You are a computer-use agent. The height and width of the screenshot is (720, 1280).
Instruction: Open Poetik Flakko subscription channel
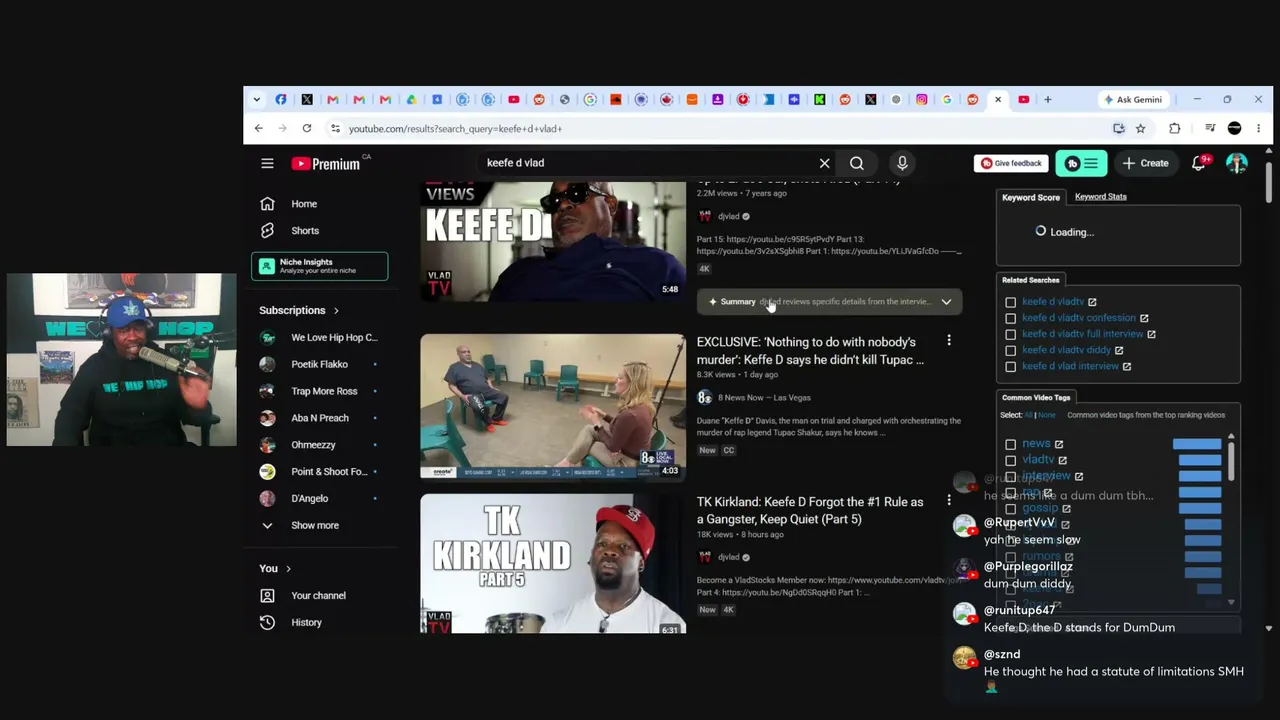[319, 364]
